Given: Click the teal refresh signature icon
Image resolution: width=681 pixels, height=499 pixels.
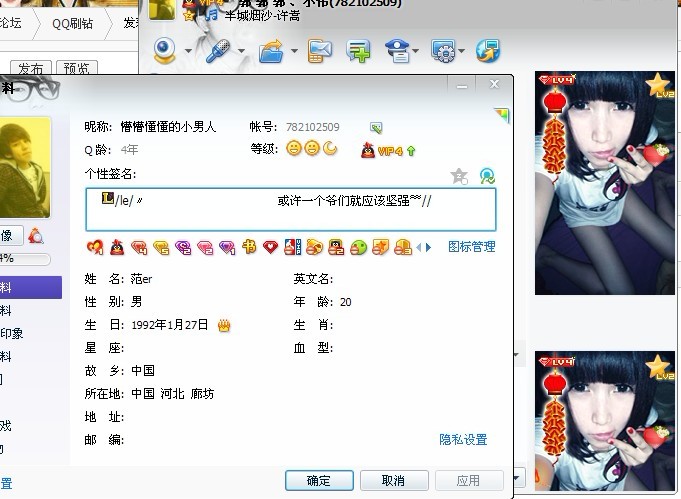Looking at the screenshot, I should 487,176.
